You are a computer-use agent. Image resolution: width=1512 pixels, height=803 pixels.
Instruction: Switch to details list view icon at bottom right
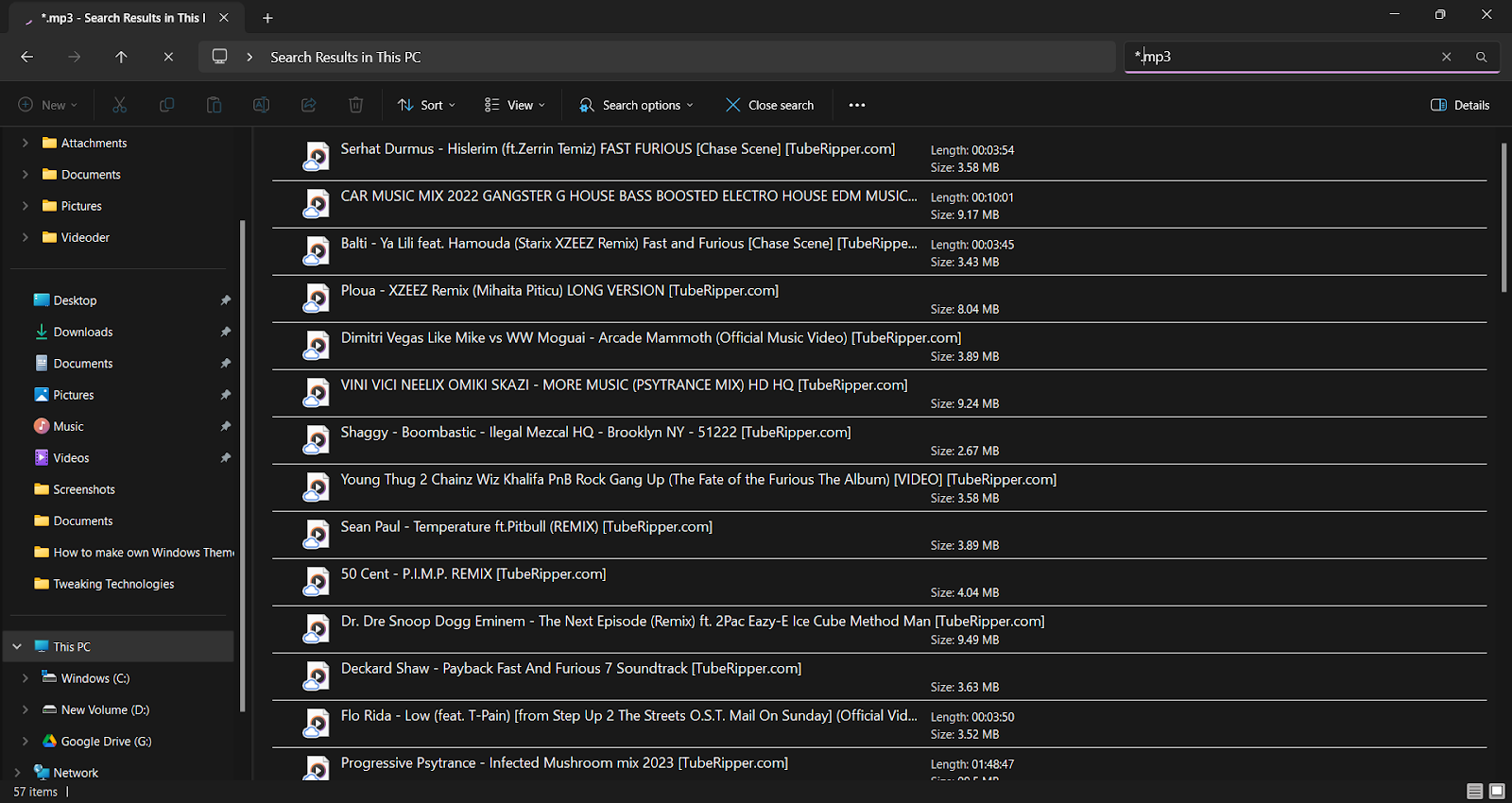pyautogui.click(x=1474, y=791)
